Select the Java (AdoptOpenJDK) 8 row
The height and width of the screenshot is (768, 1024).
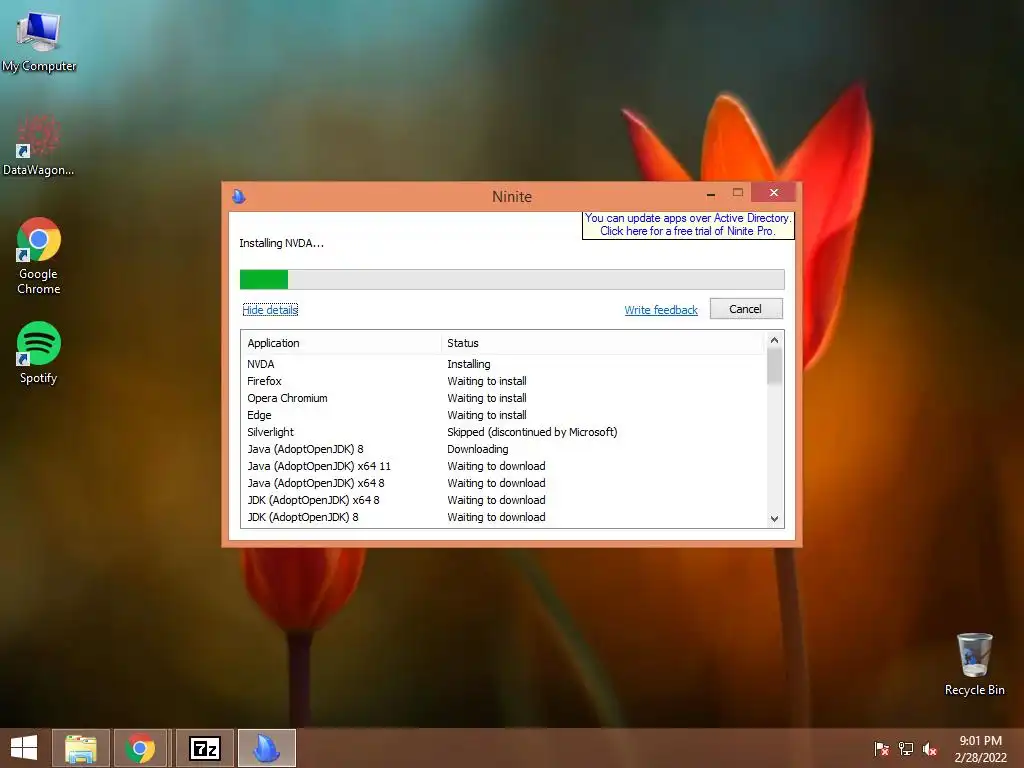pyautogui.click(x=503, y=449)
